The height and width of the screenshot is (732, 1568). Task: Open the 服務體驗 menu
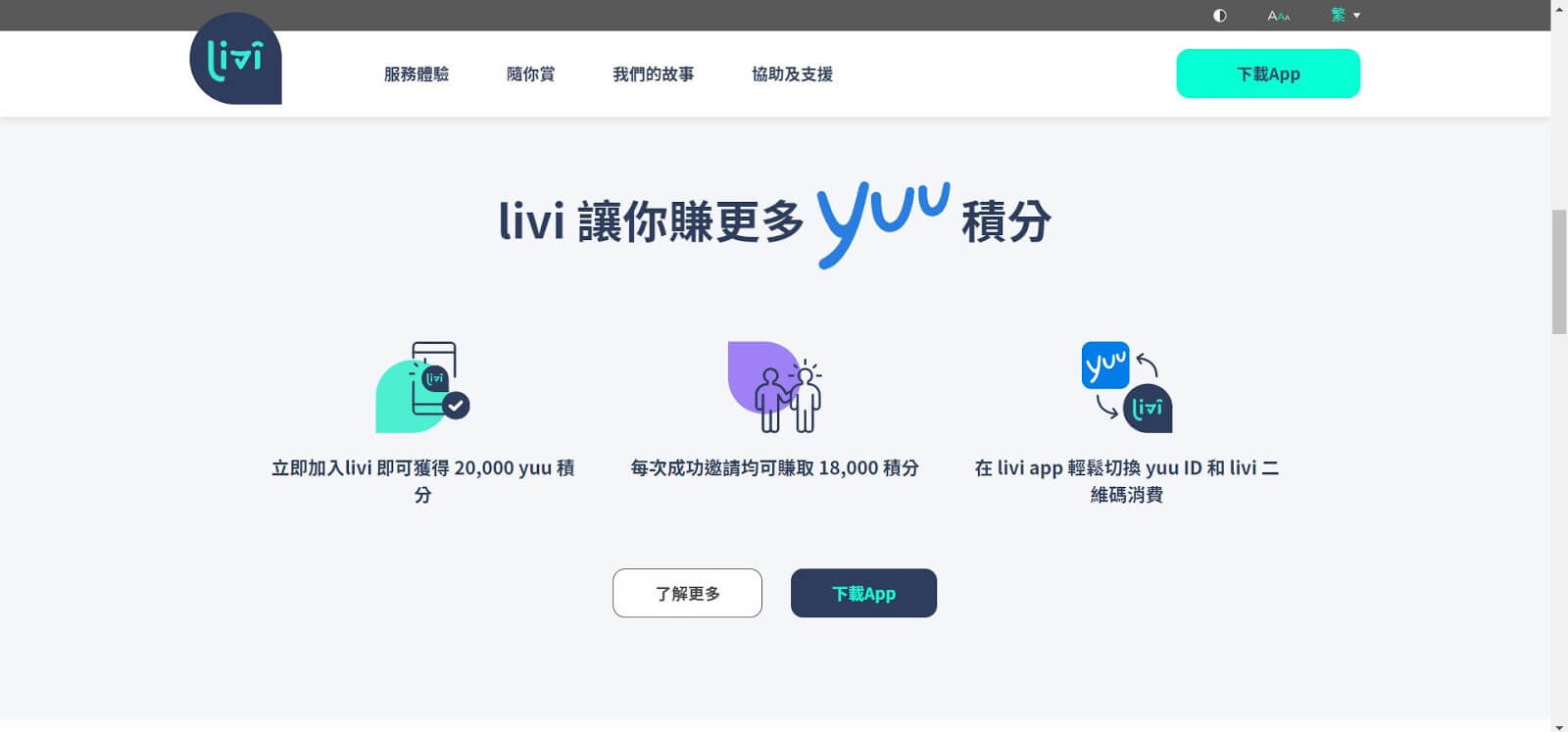[416, 73]
